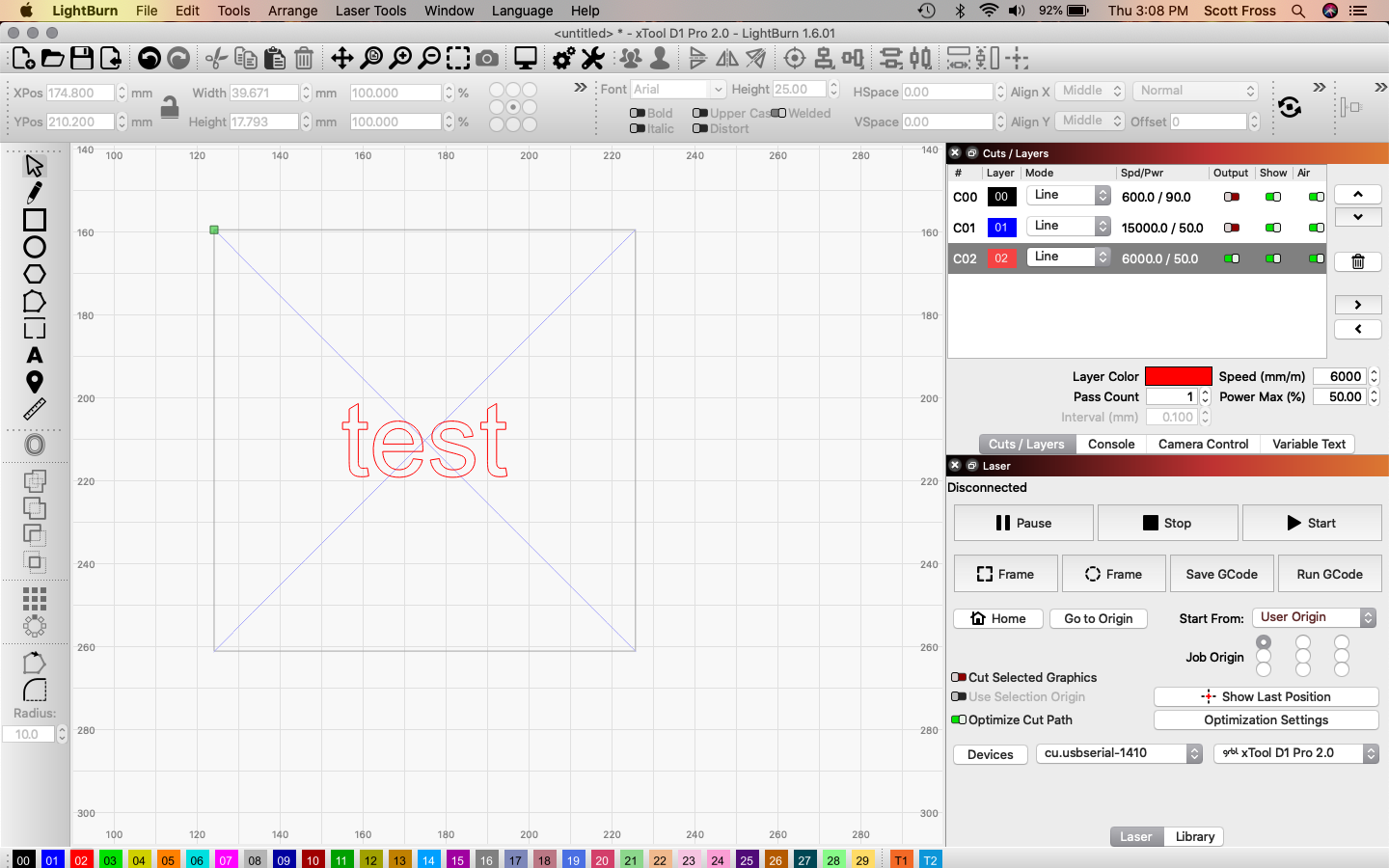Select the Measure ruler tool
This screenshot has height=868, width=1389.
click(35, 410)
